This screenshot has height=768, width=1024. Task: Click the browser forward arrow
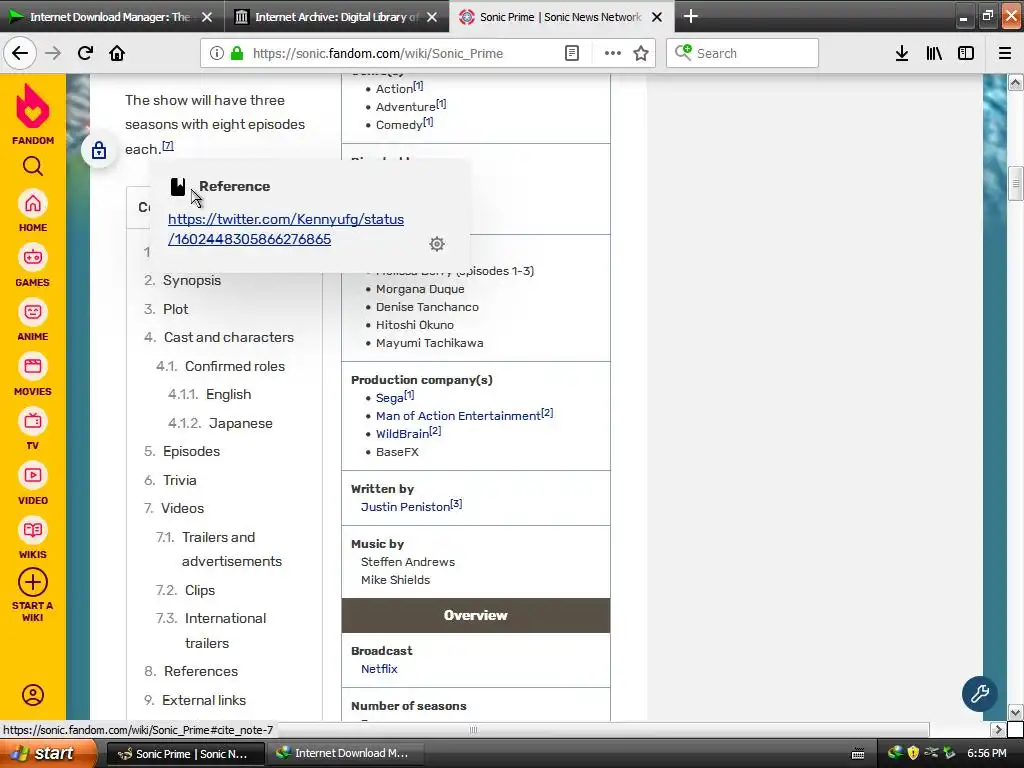point(53,53)
